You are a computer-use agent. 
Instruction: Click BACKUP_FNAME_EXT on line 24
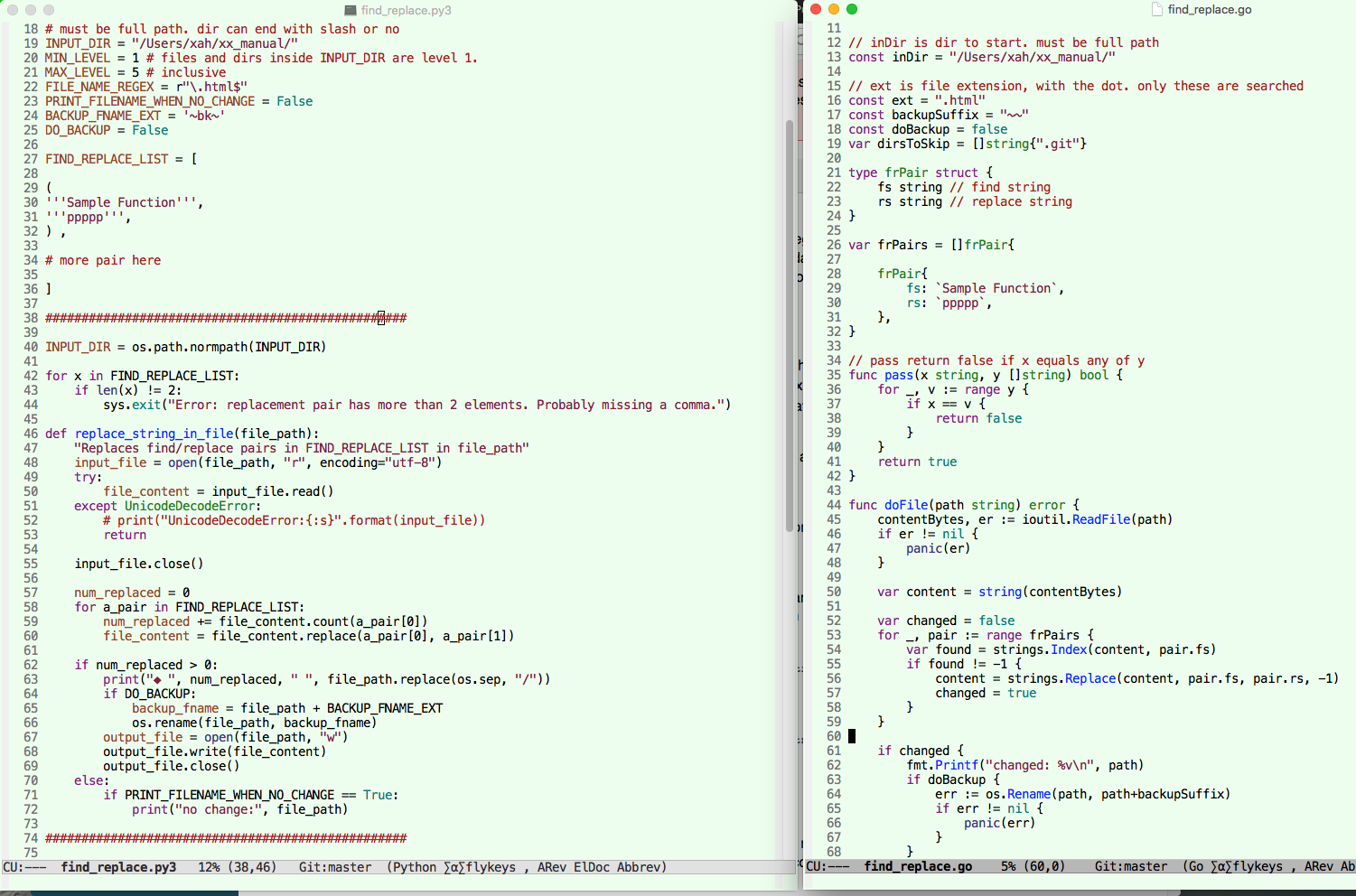tap(103, 116)
